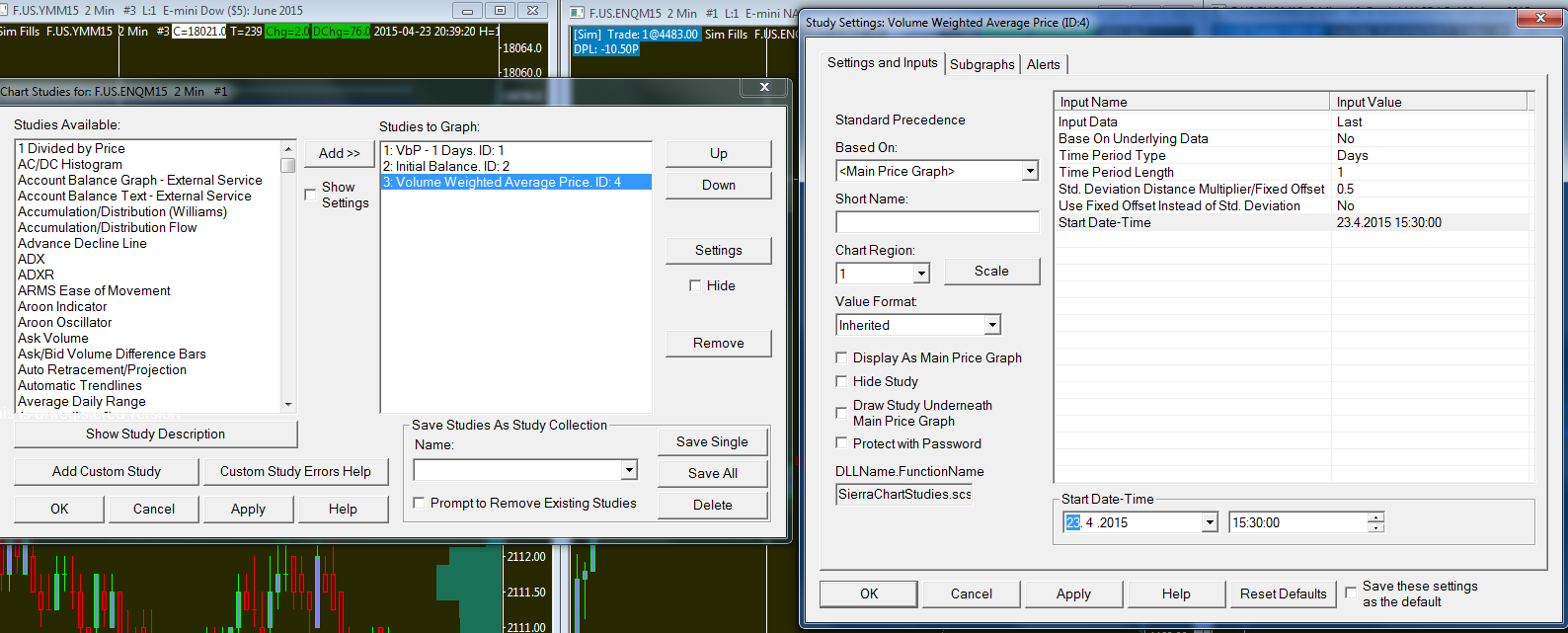Select VbP - 1 Days study
Image resolution: width=1568 pixels, height=633 pixels.
pyautogui.click(x=515, y=150)
